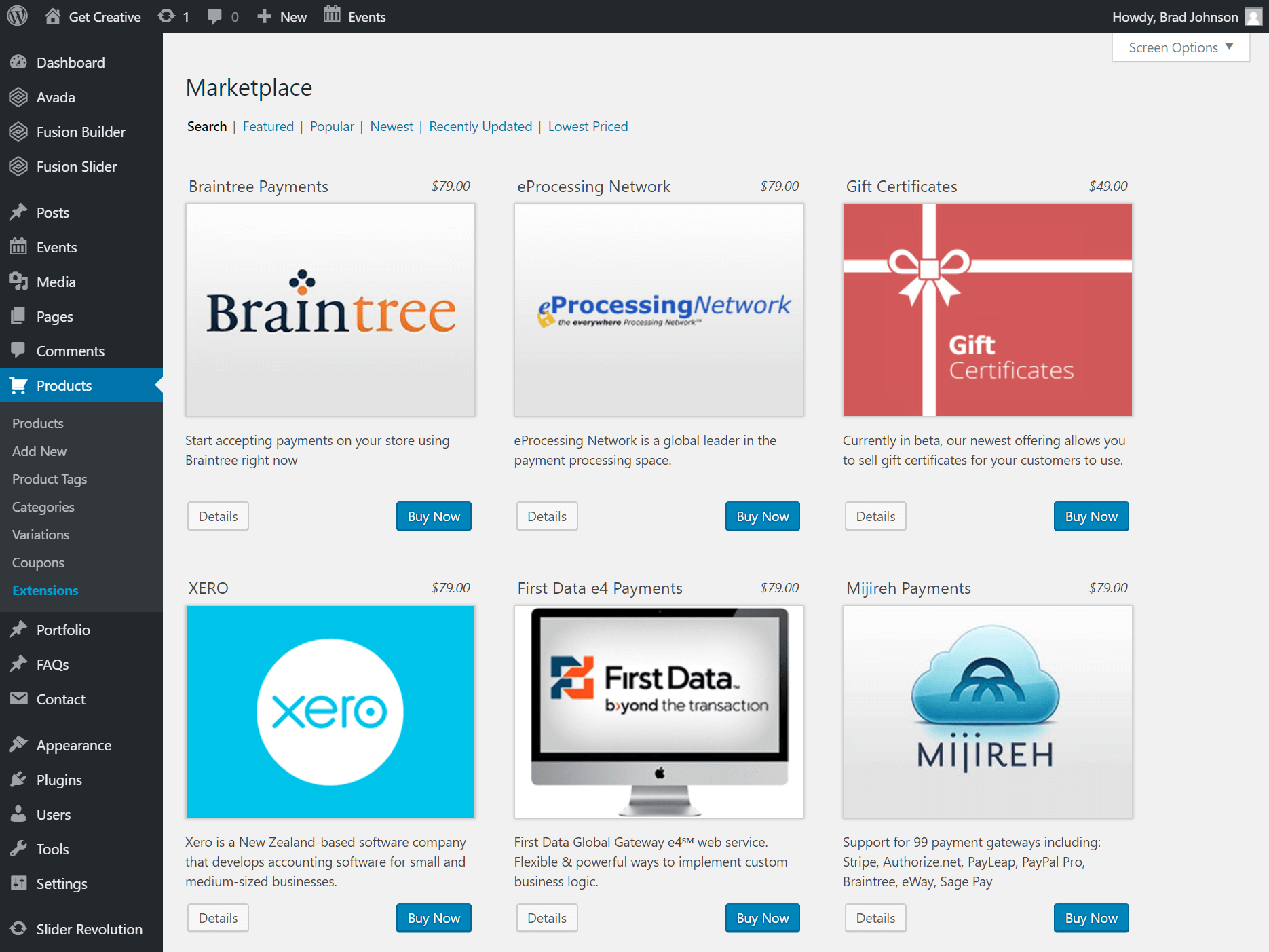Open the Products submenu item
The width and height of the screenshot is (1269, 952).
point(38,423)
